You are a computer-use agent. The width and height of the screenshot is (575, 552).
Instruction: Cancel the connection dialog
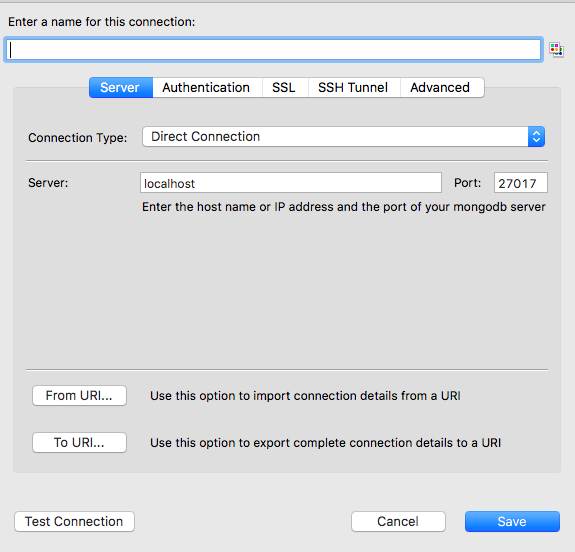[x=398, y=521]
